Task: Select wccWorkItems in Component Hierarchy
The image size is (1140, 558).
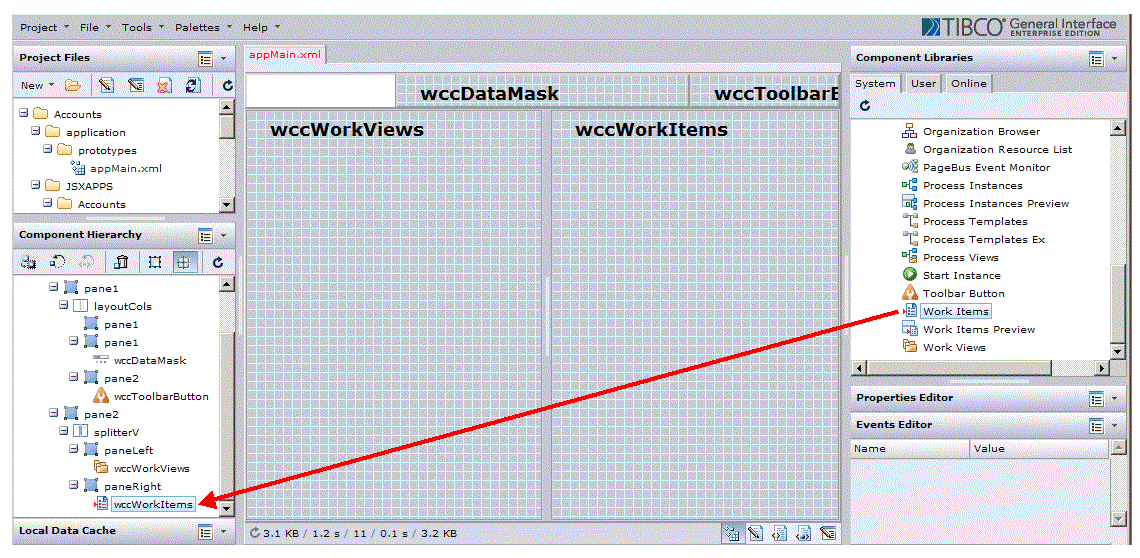Action: click(x=153, y=503)
